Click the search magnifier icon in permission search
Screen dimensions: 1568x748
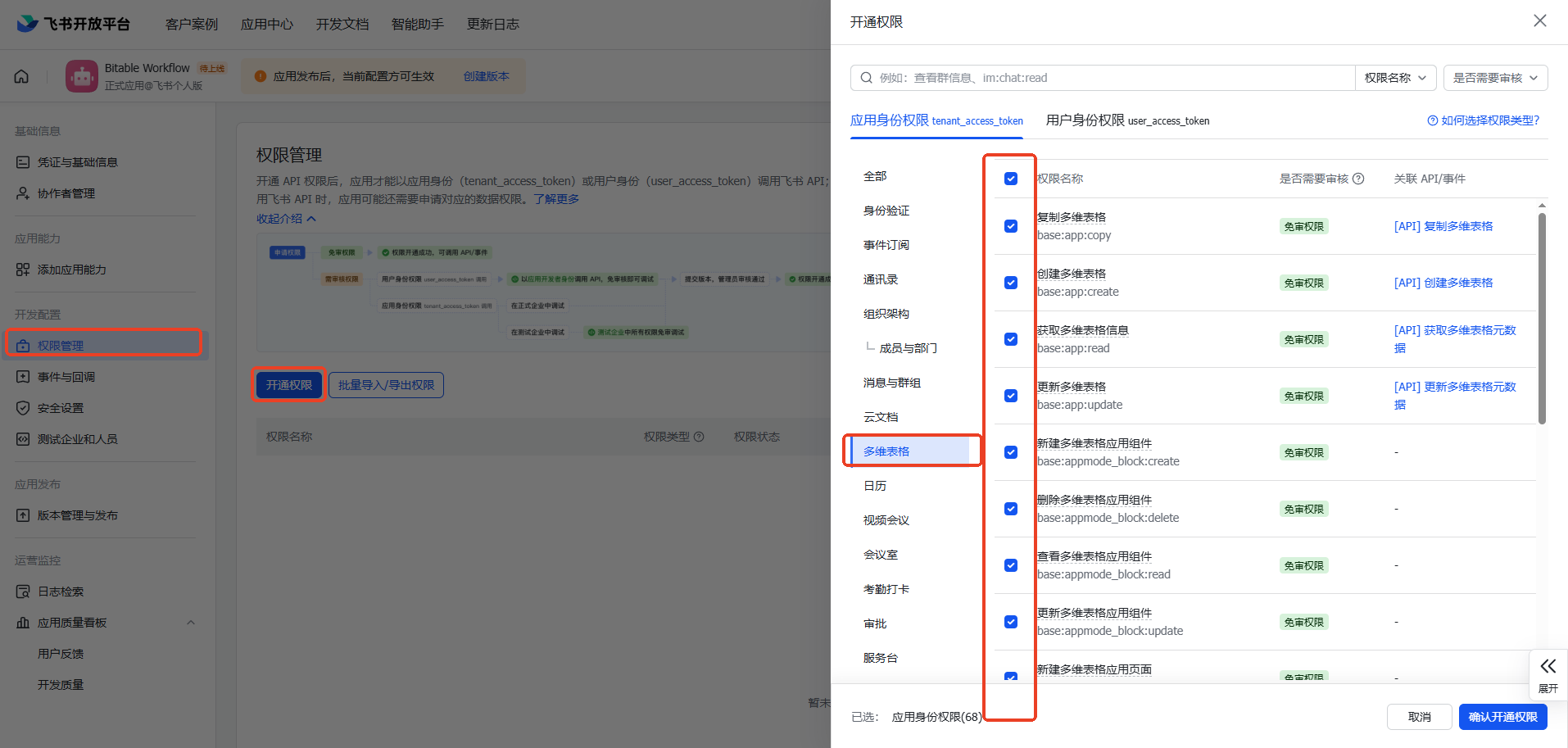[x=866, y=78]
